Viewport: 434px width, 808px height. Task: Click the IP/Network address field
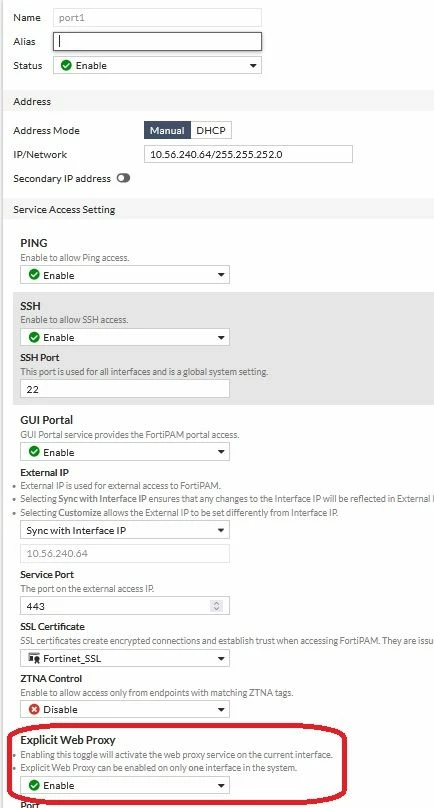click(248, 154)
